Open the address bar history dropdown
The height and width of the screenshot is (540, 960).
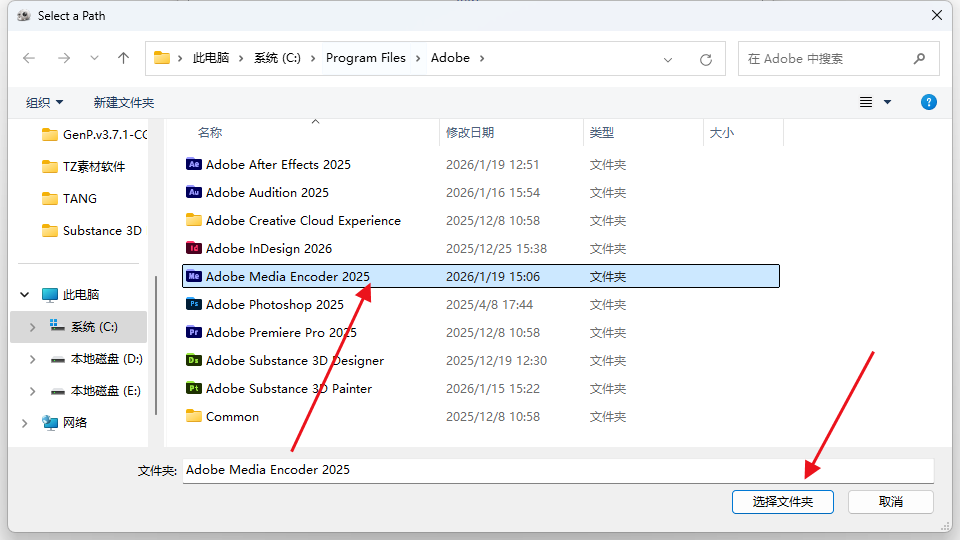[x=668, y=59]
